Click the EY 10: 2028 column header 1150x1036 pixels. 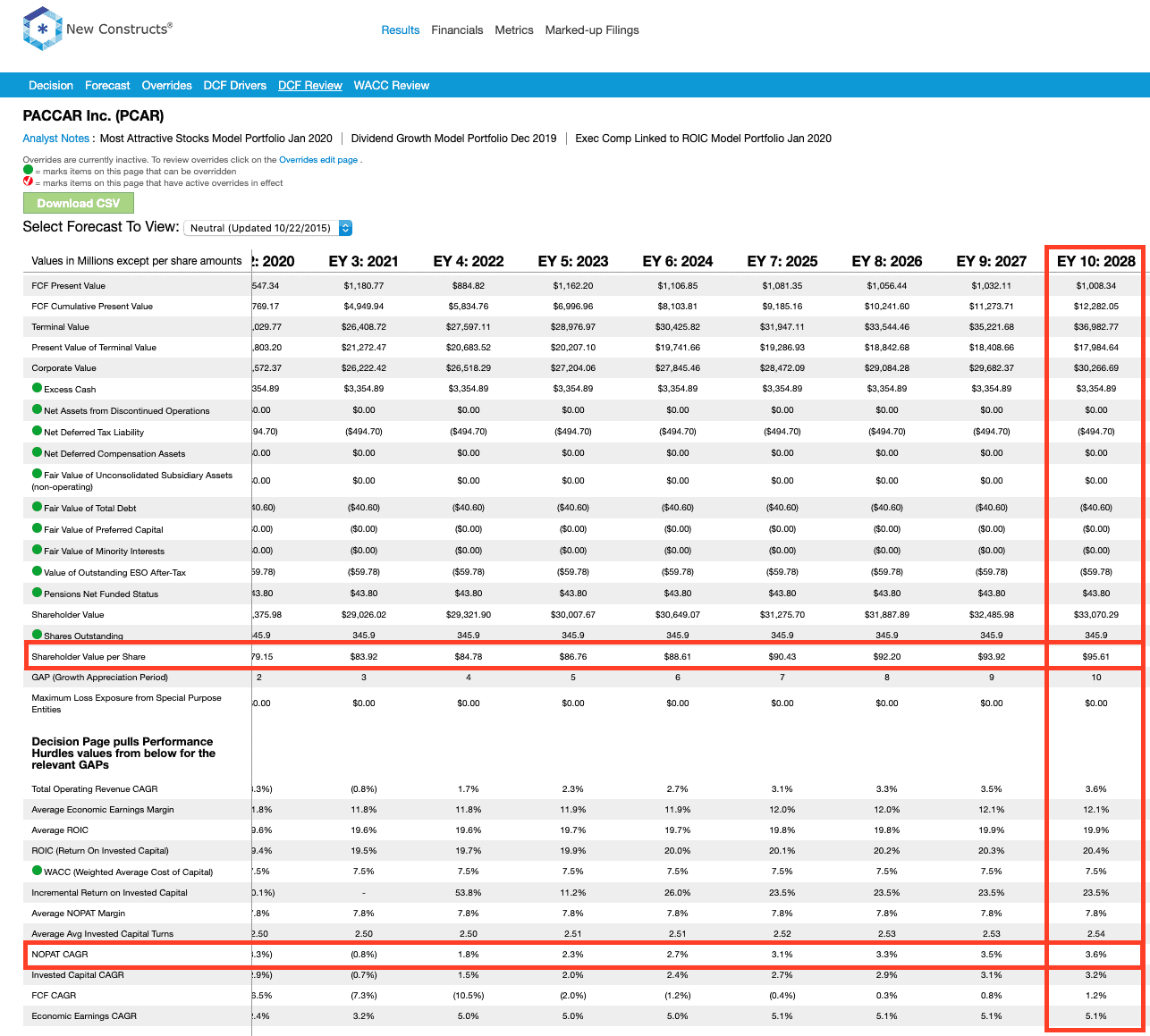1096,261
